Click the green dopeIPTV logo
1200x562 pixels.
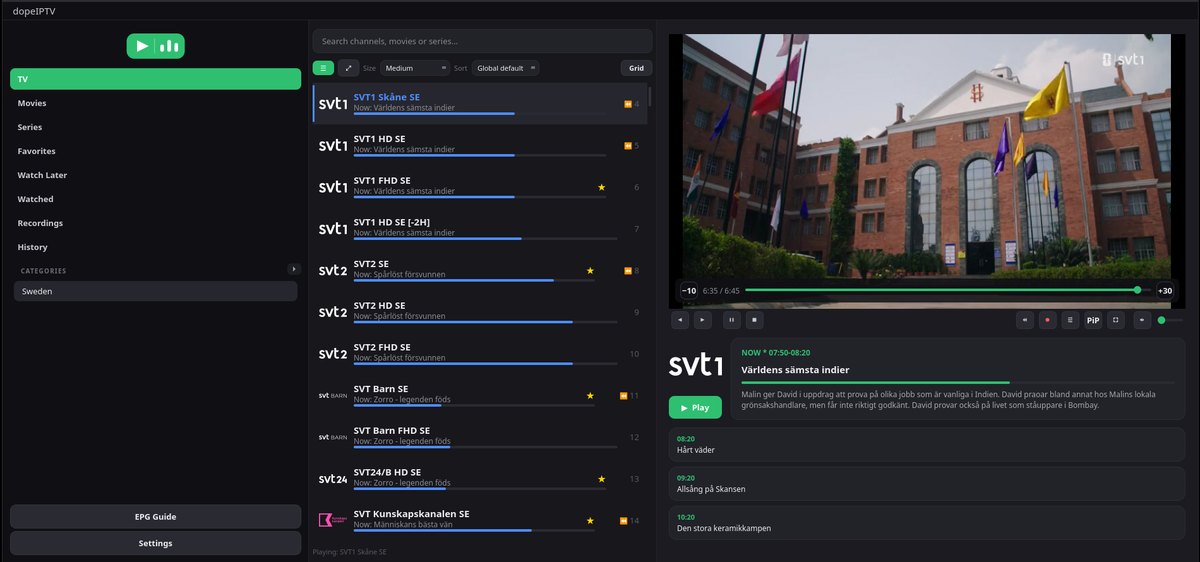tap(155, 46)
